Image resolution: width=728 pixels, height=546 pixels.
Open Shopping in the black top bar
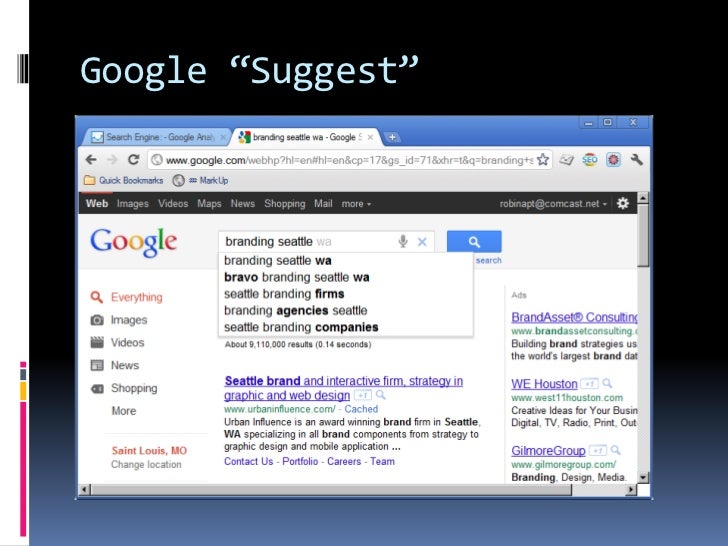285,203
